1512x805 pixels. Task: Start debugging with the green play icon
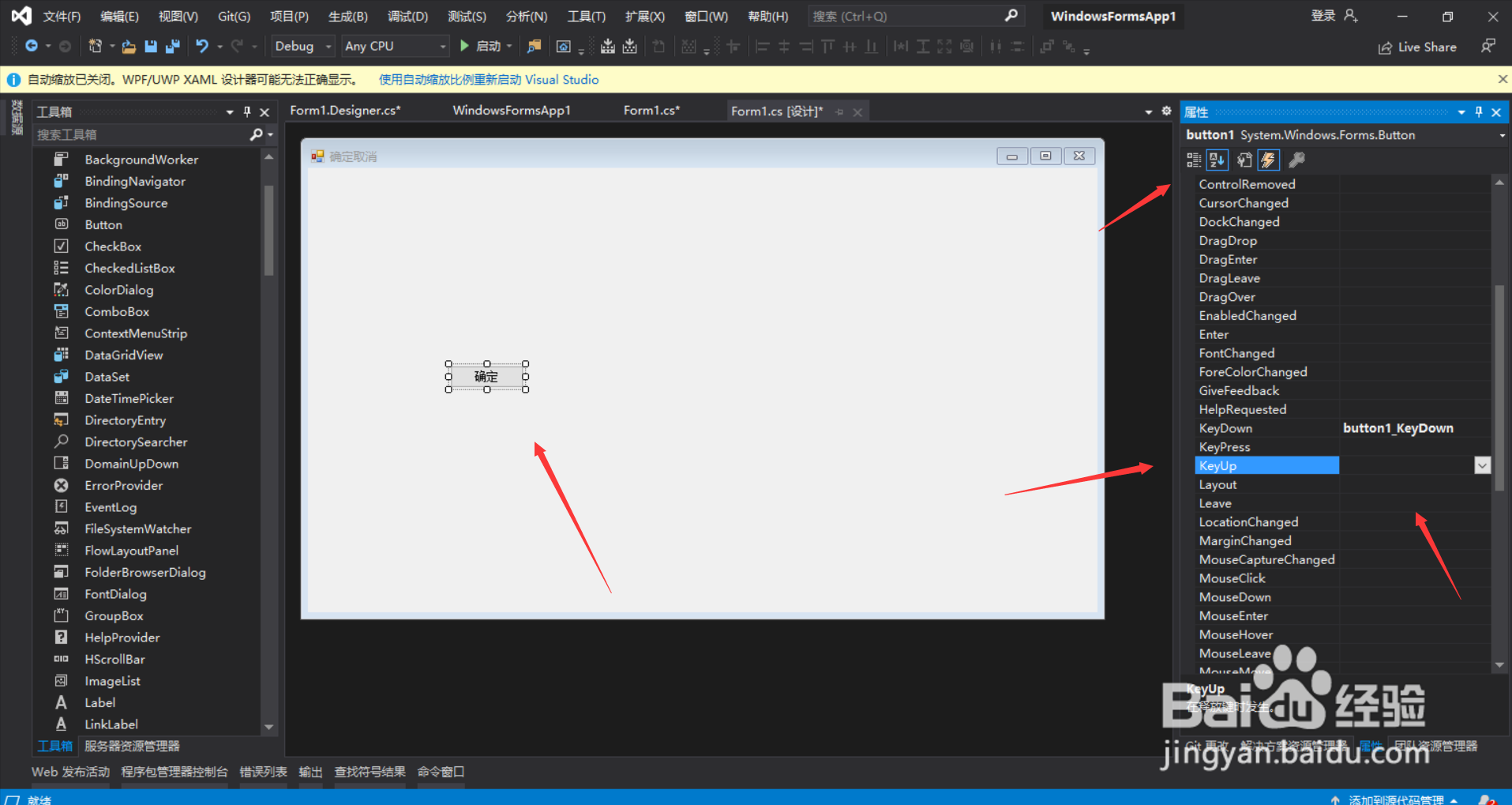pyautogui.click(x=465, y=46)
